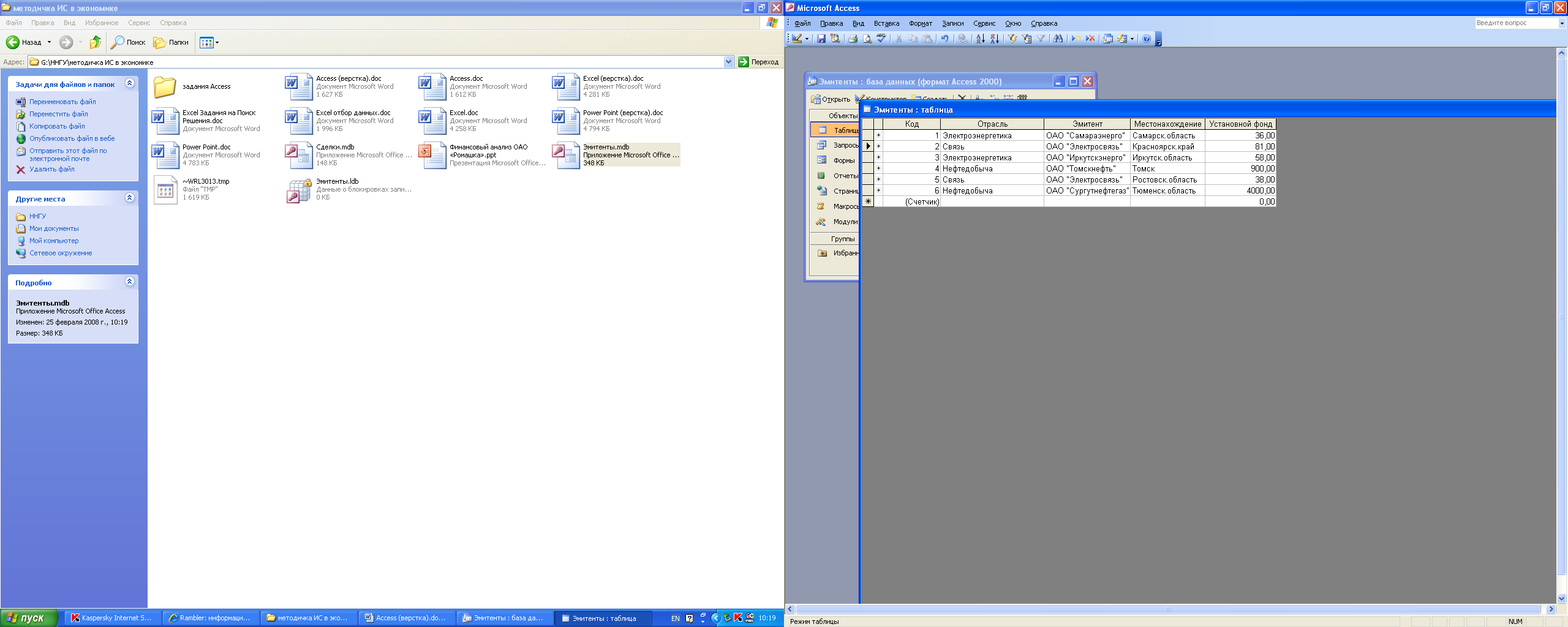
Task: Print the Эмитенты table
Action: tap(853, 39)
